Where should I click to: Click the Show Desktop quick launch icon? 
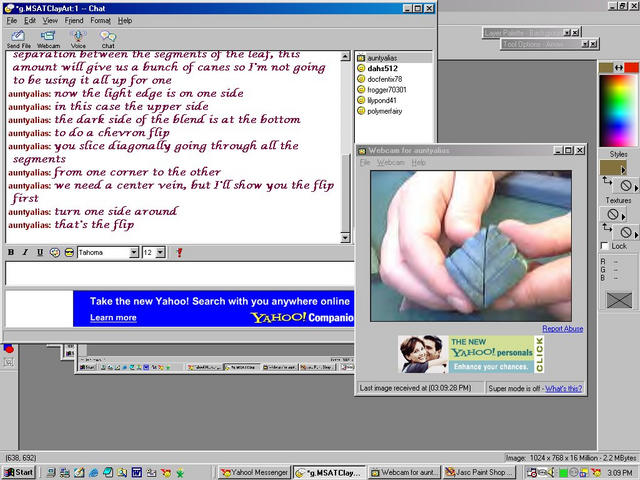(79, 473)
